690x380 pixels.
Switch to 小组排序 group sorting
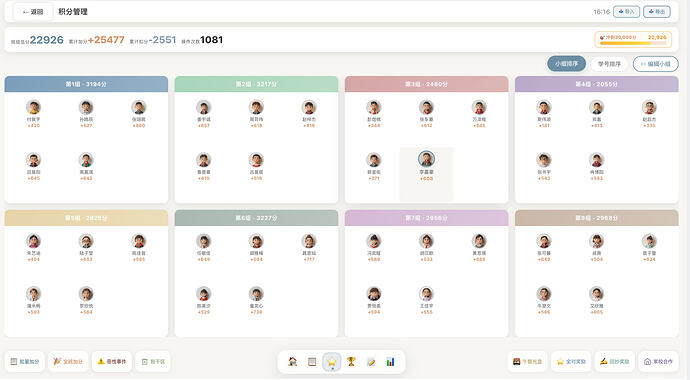[566, 64]
